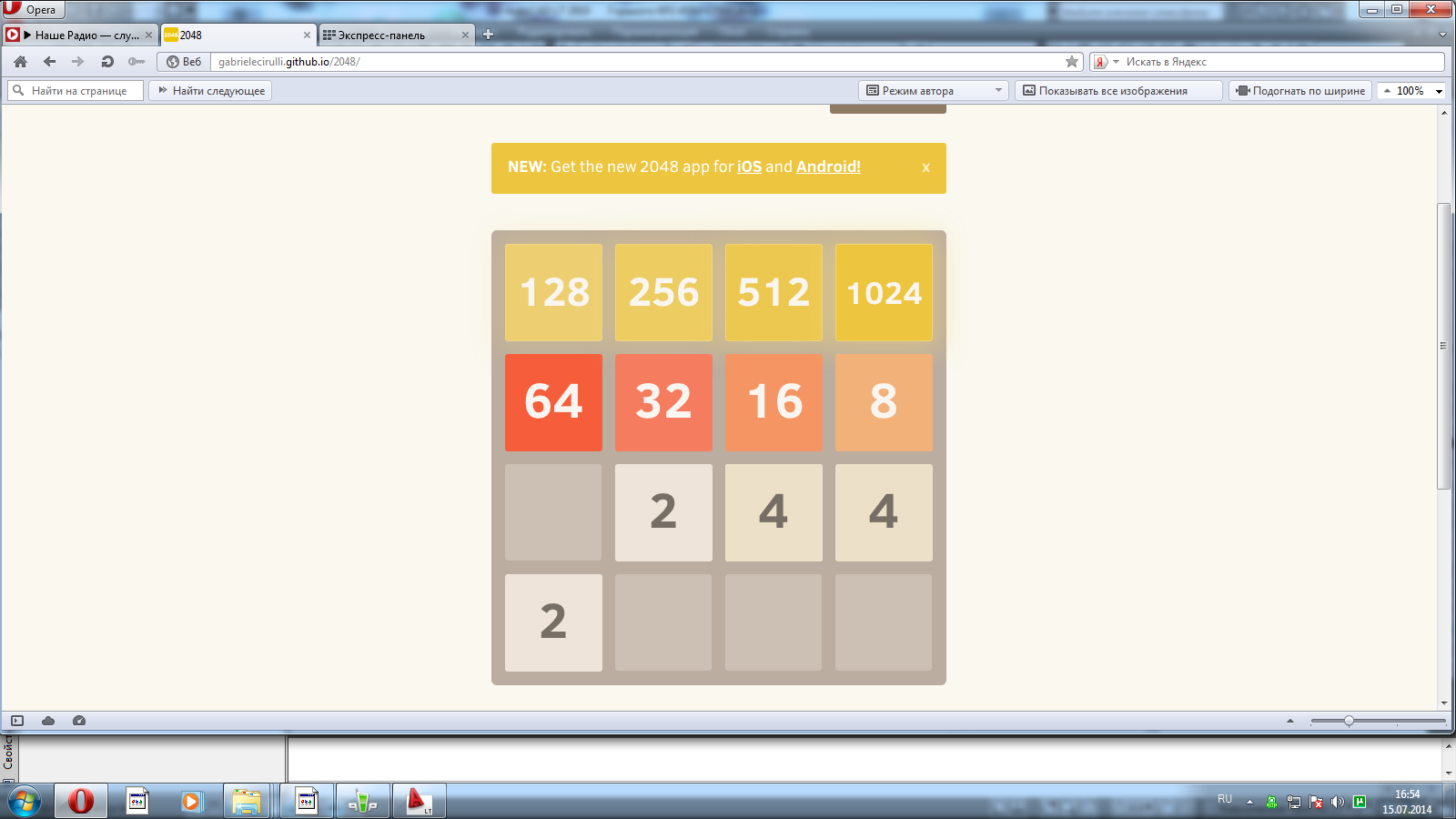
Task: Show hidden system tray icons
Action: tap(1249, 802)
